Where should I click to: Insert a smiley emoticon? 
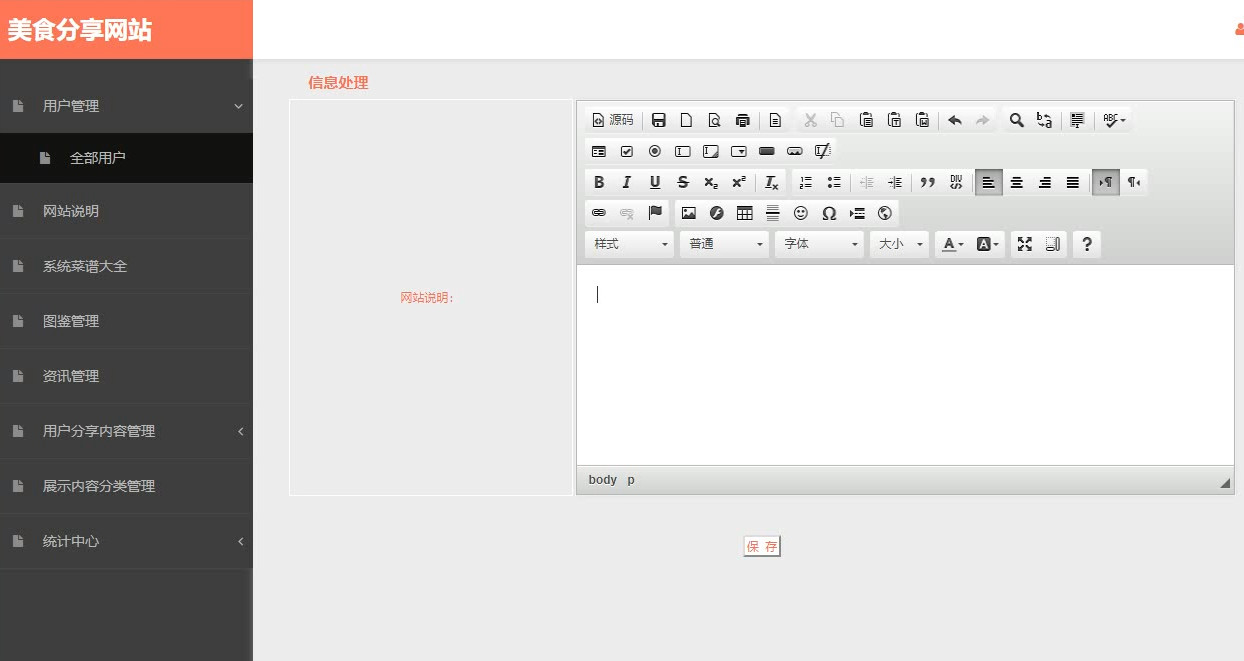(801, 213)
